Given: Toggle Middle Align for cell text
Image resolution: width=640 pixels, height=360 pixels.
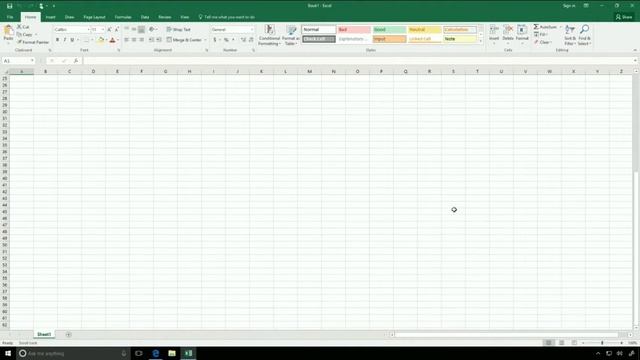Looking at the screenshot, I should pyautogui.click(x=134, y=29).
